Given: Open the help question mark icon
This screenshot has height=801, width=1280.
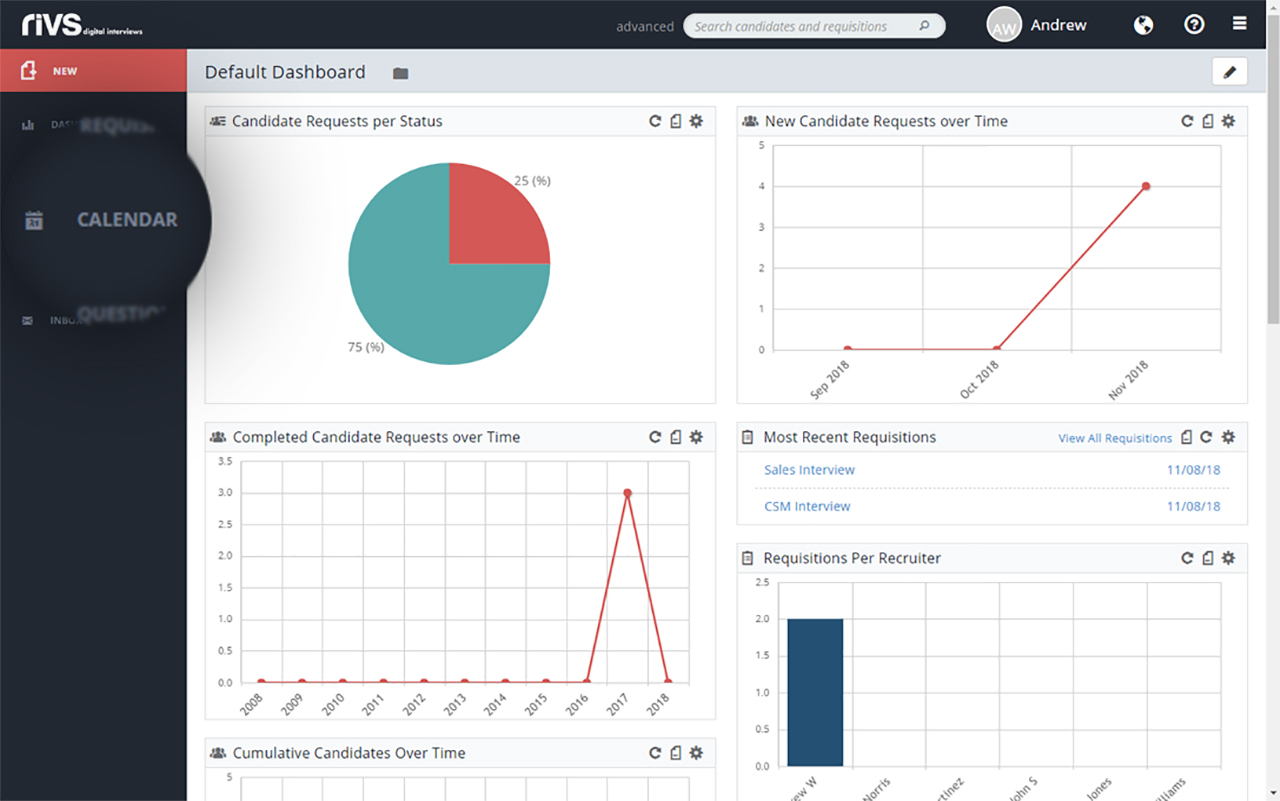Looking at the screenshot, I should click(1194, 25).
